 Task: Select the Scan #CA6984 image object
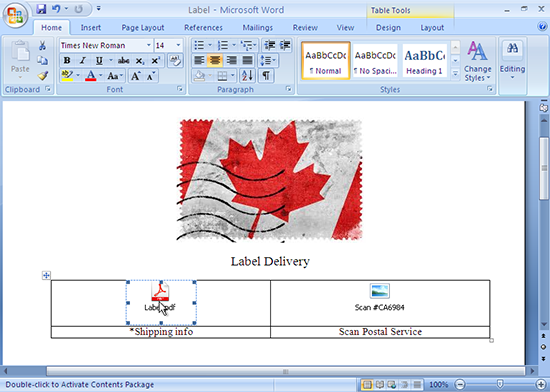380,298
